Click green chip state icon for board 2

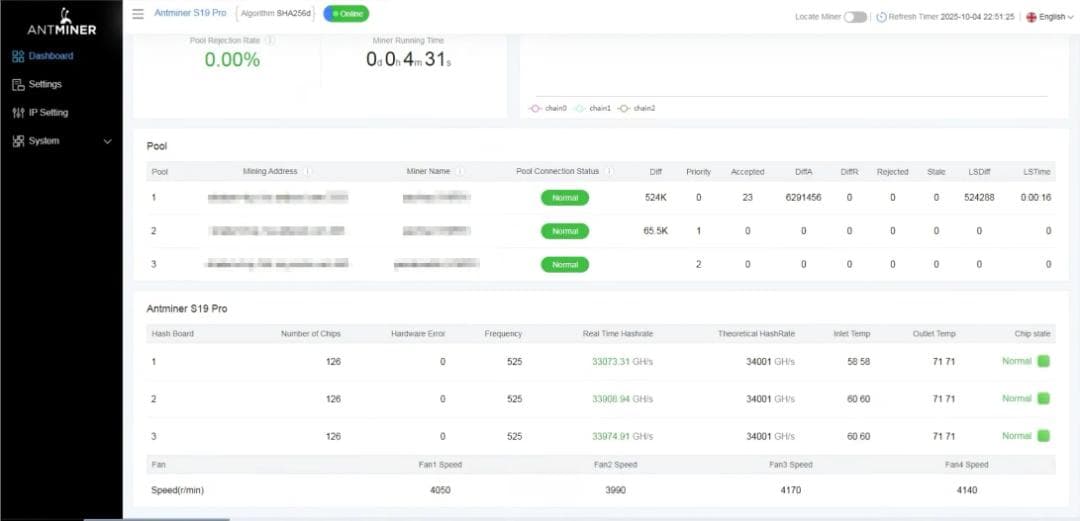(x=1043, y=398)
